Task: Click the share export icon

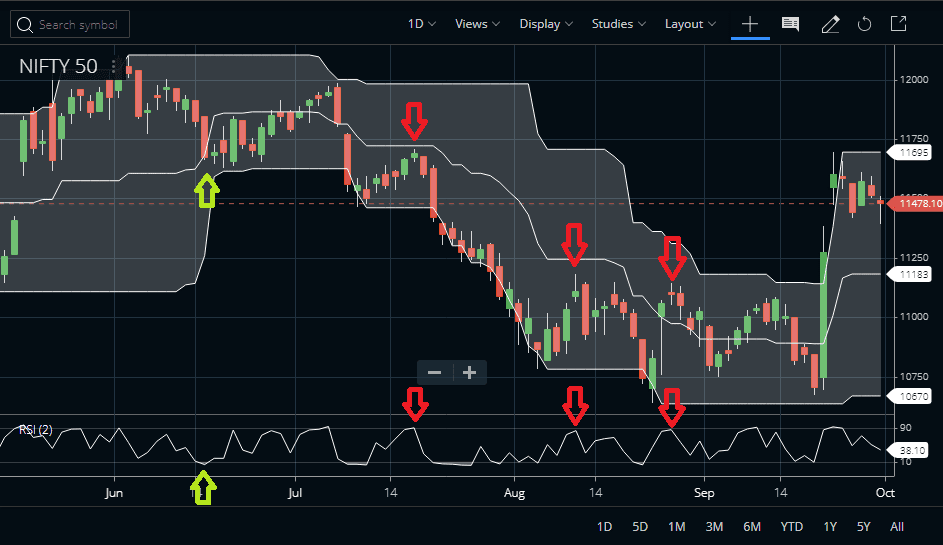Action: tap(898, 24)
